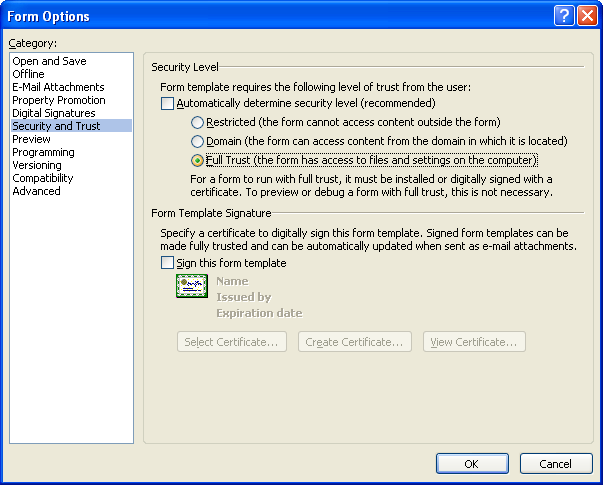
Task: Close the Form Options dialog
Action: (x=588, y=16)
